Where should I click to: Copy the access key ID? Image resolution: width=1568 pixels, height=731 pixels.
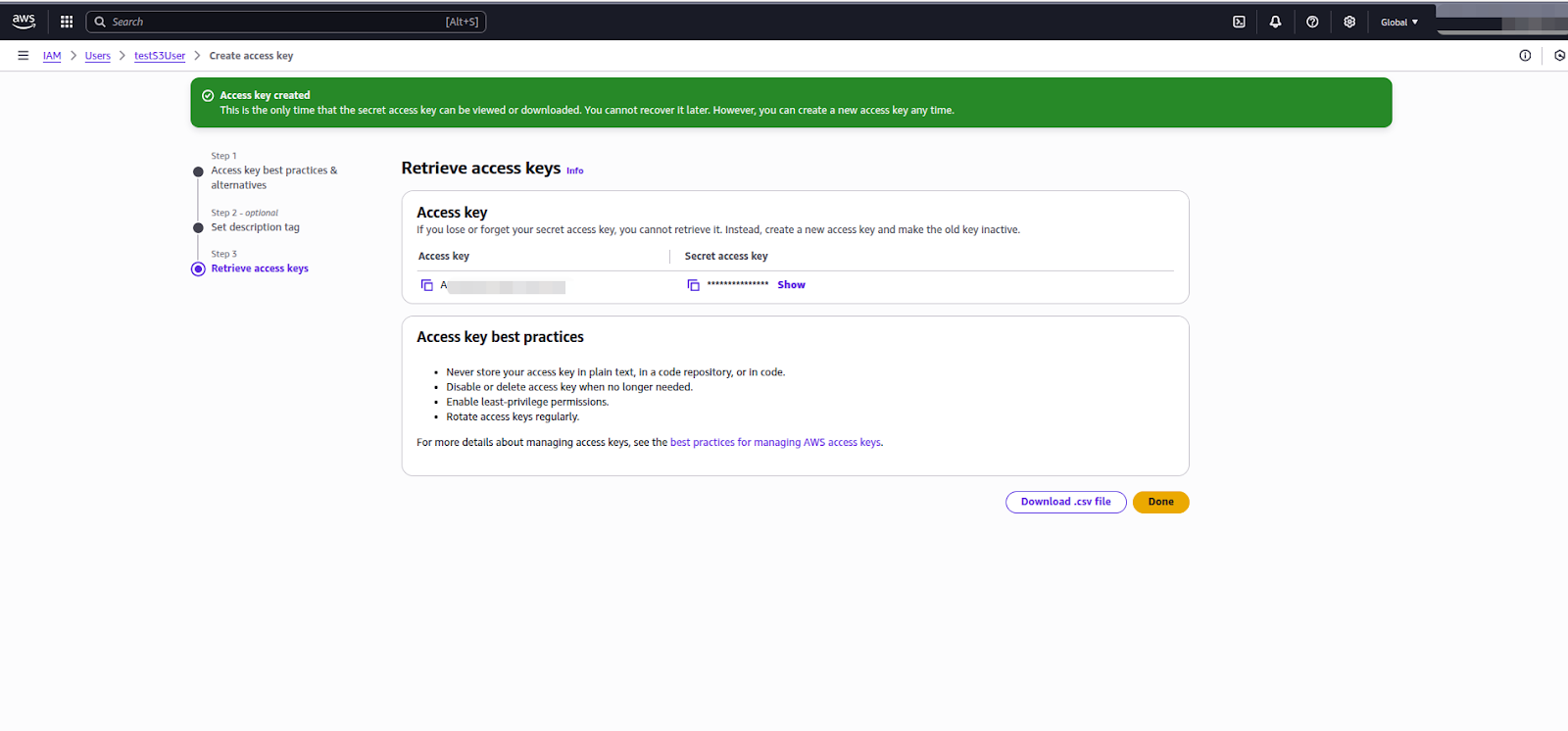click(x=426, y=285)
